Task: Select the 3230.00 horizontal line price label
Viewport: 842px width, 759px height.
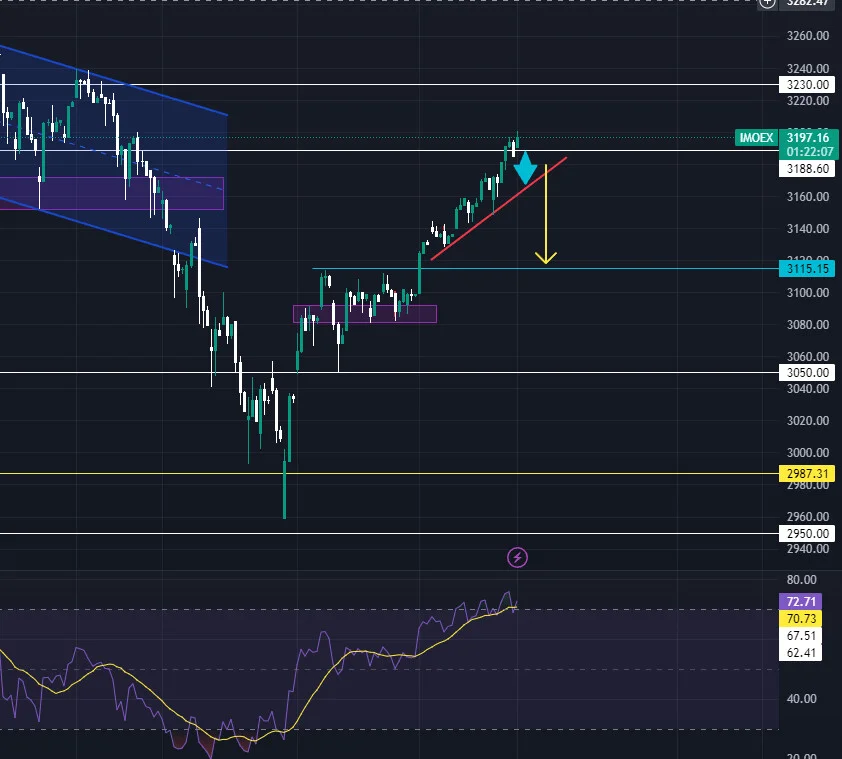Action: tap(807, 84)
